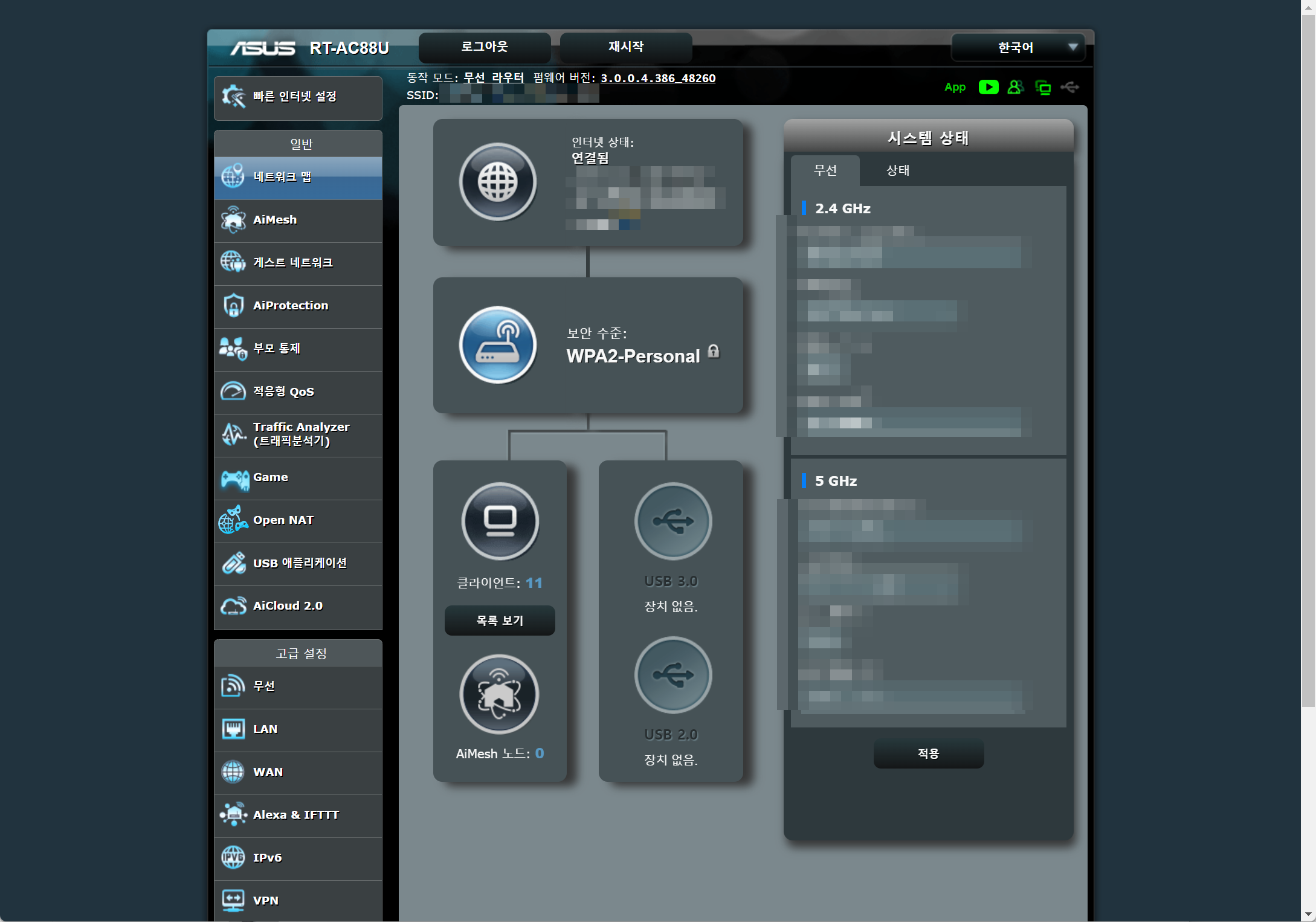Viewport: 1316px width, 922px height.
Task: Click the 로그아웃 logout button
Action: pyautogui.click(x=485, y=47)
